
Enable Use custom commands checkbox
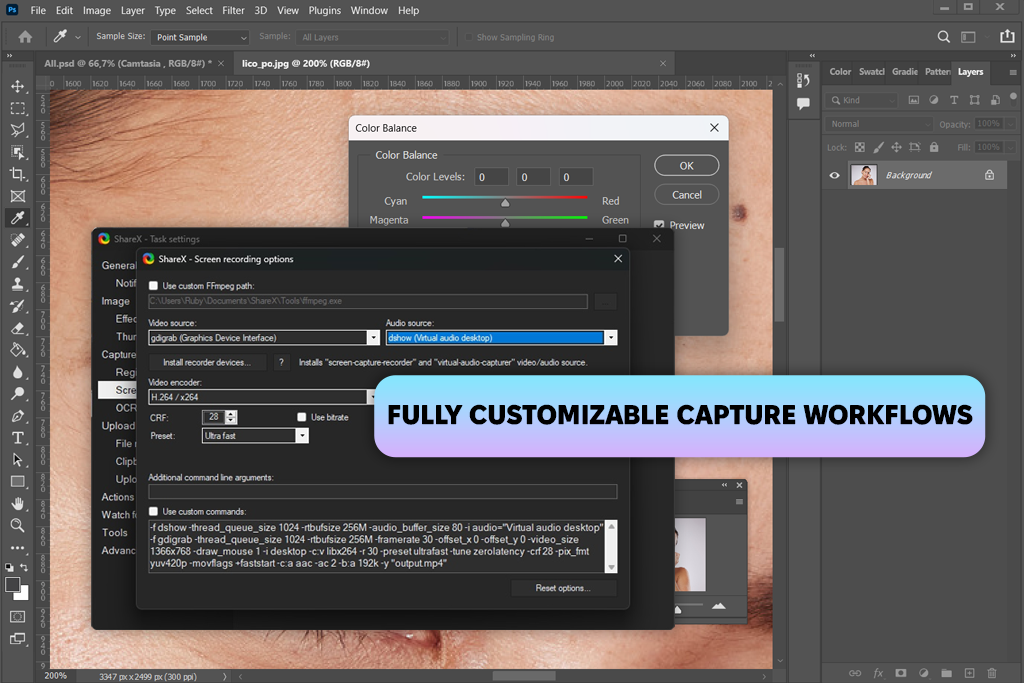[x=153, y=511]
